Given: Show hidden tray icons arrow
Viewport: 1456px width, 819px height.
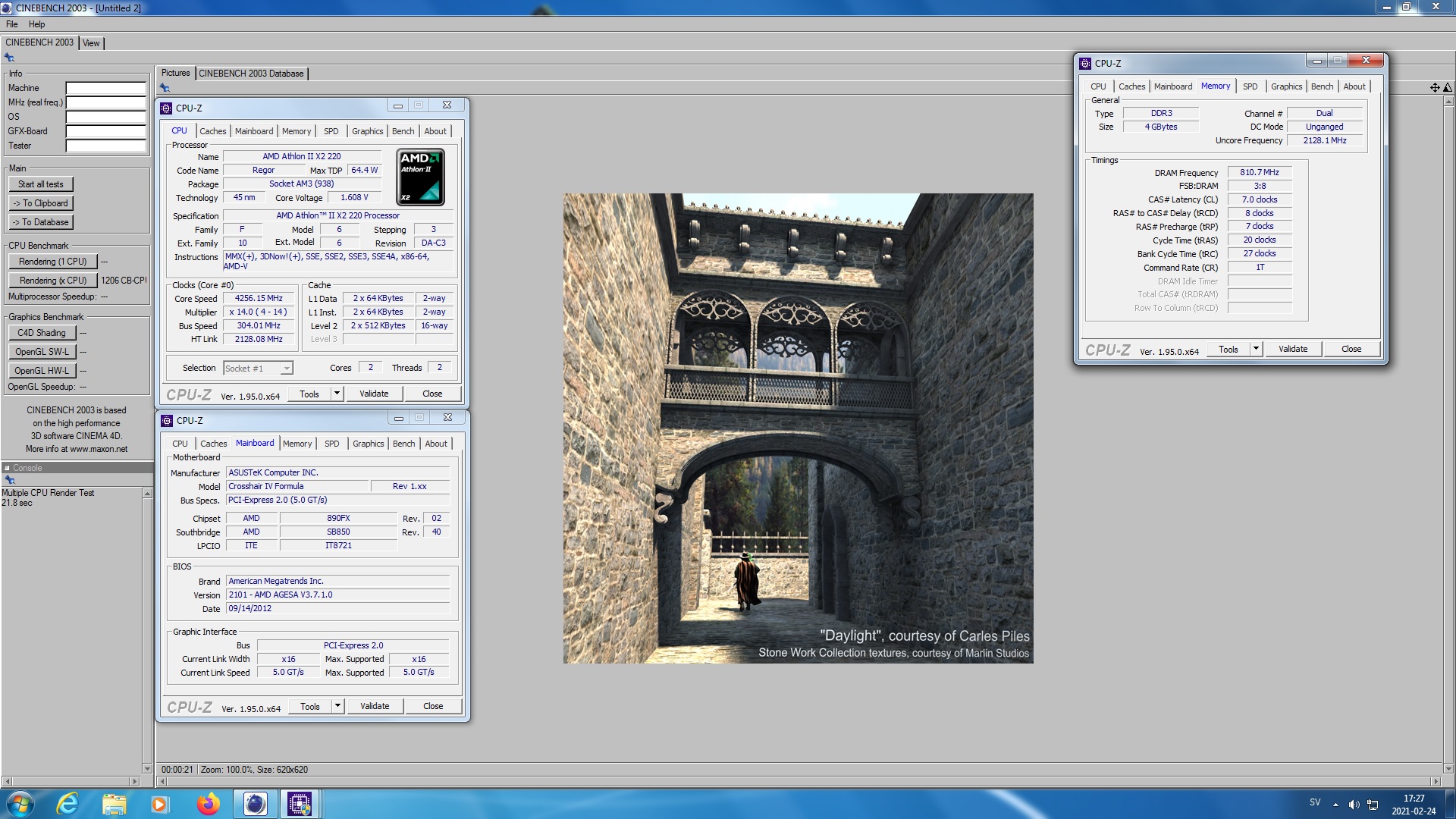Looking at the screenshot, I should click(1335, 804).
